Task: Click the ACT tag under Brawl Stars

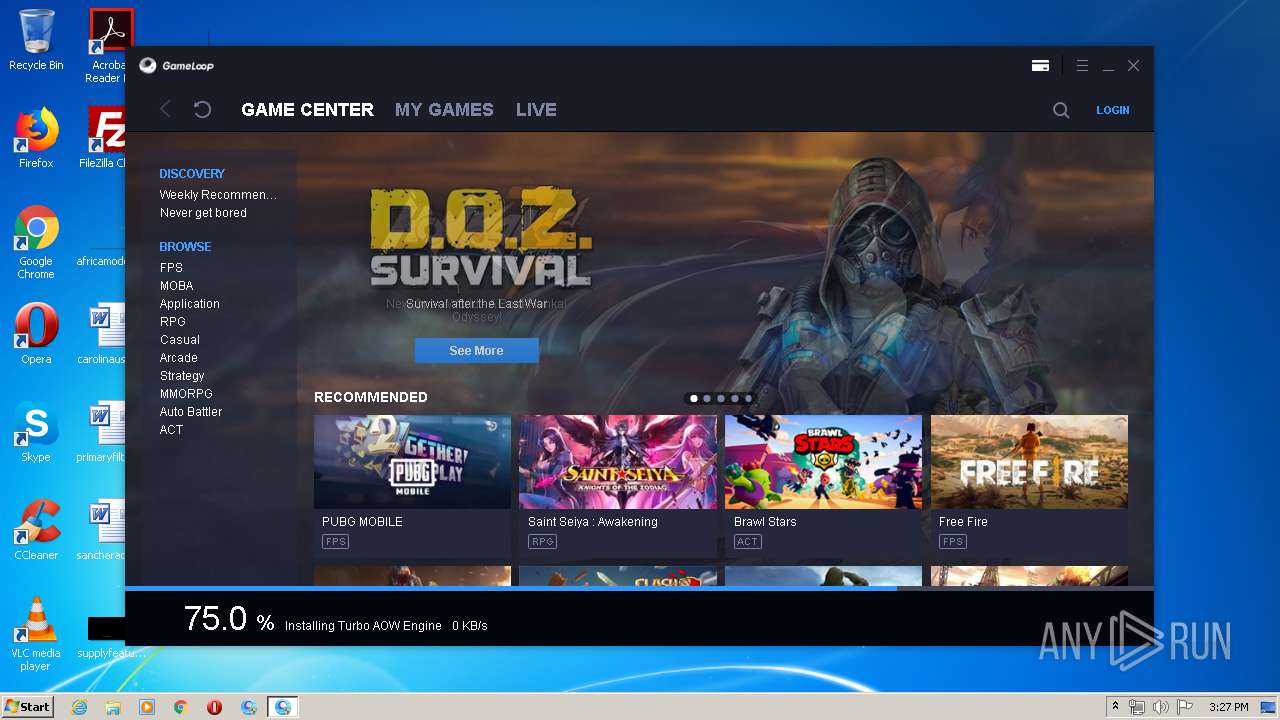Action: click(748, 542)
